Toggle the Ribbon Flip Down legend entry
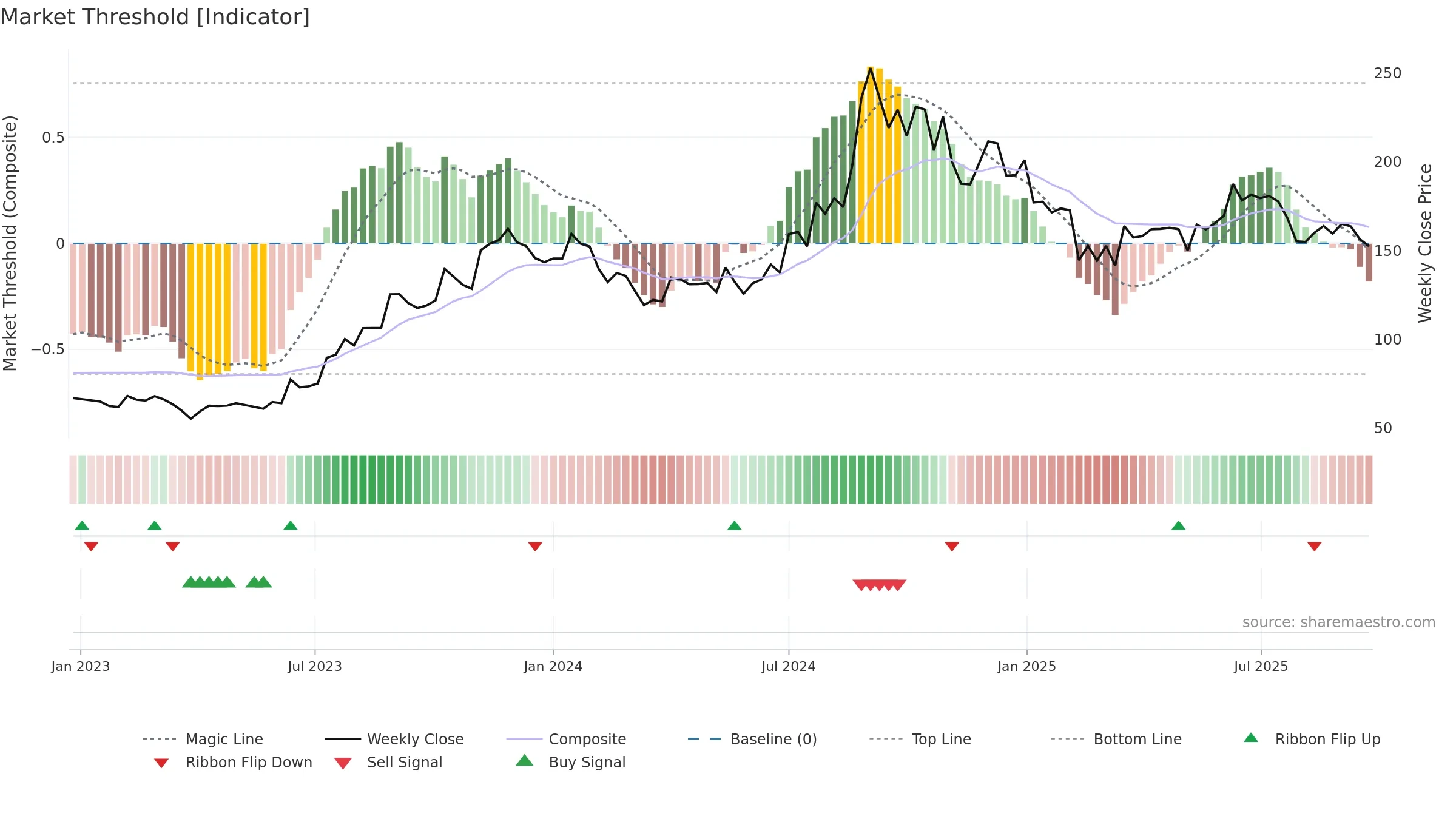The width and height of the screenshot is (1456, 819). pyautogui.click(x=232, y=762)
